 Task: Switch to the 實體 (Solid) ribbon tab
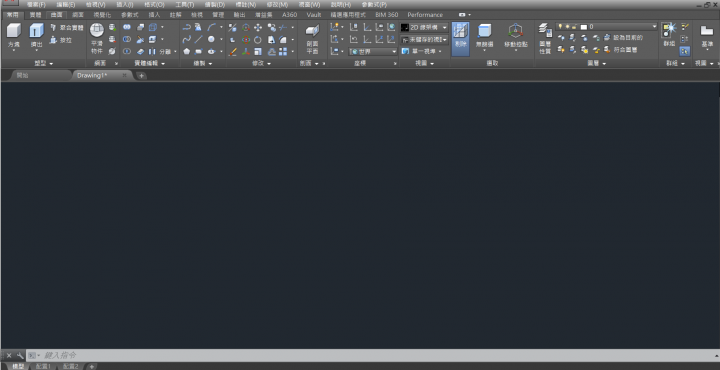35,15
